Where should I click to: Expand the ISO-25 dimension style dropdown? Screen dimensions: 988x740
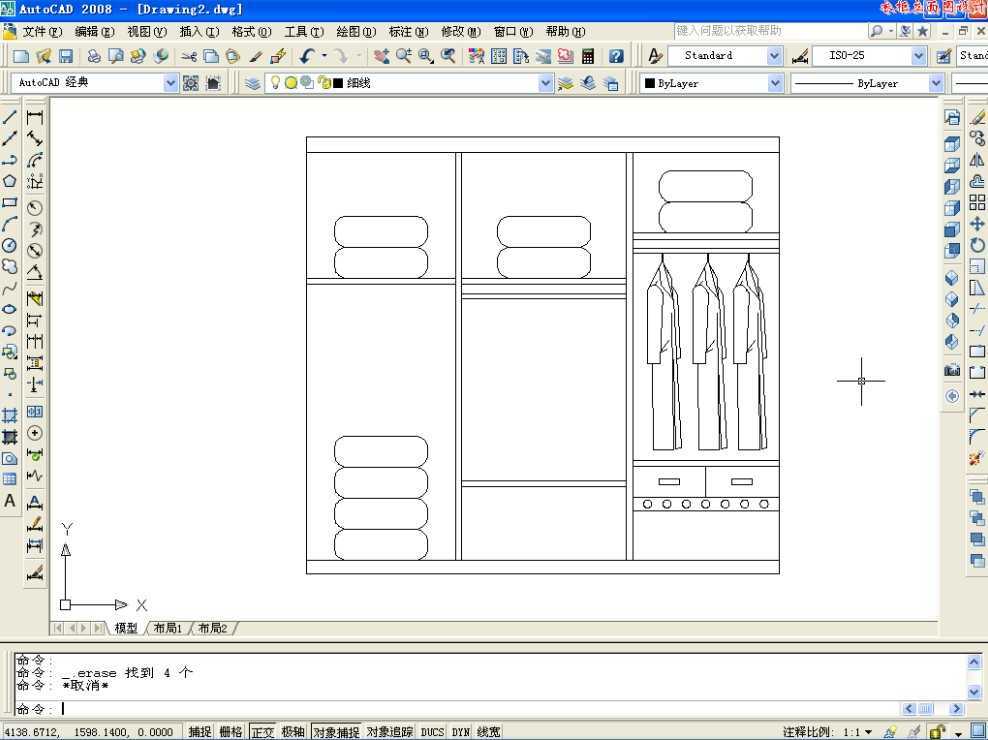[919, 56]
